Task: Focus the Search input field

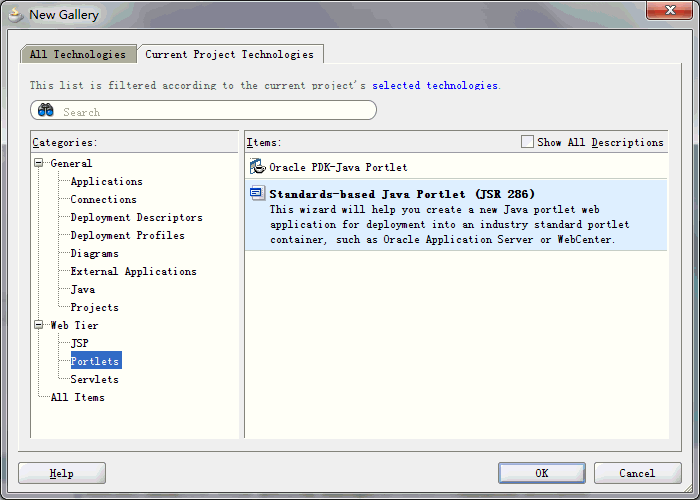Action: pos(204,110)
